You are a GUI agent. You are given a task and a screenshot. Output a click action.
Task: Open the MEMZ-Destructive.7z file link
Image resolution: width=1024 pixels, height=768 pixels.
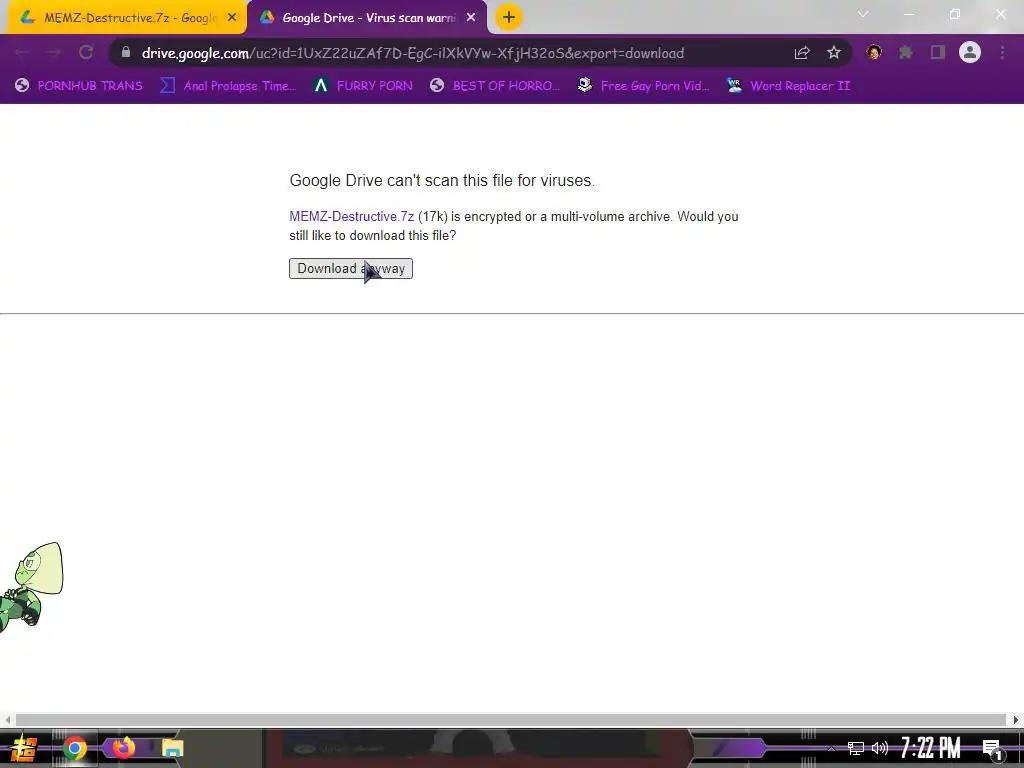tap(351, 216)
